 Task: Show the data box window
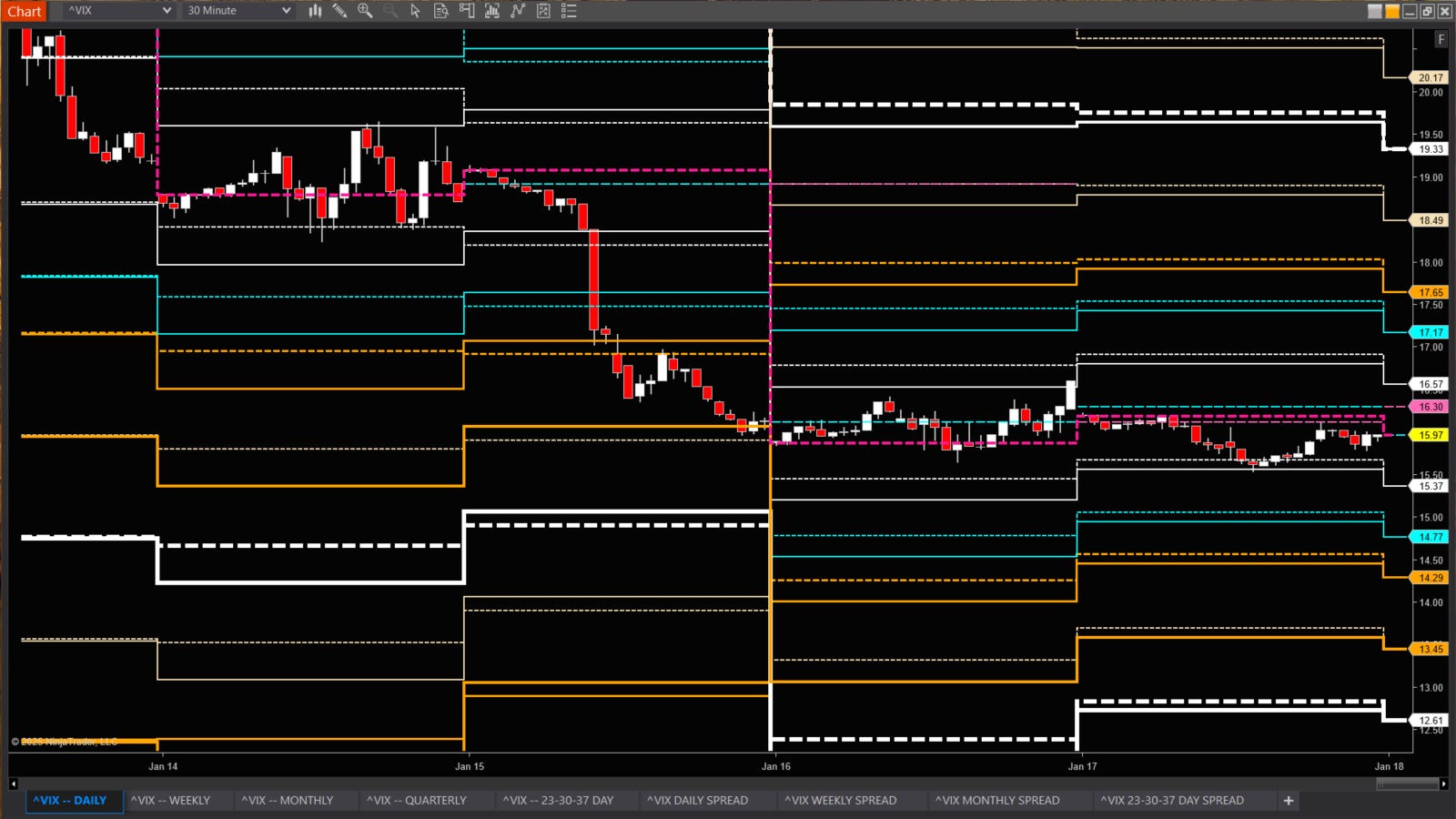click(441, 11)
